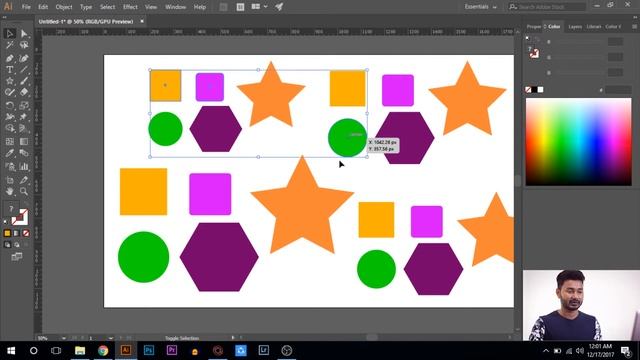
Task: Open the Window menu
Action: [176, 7]
